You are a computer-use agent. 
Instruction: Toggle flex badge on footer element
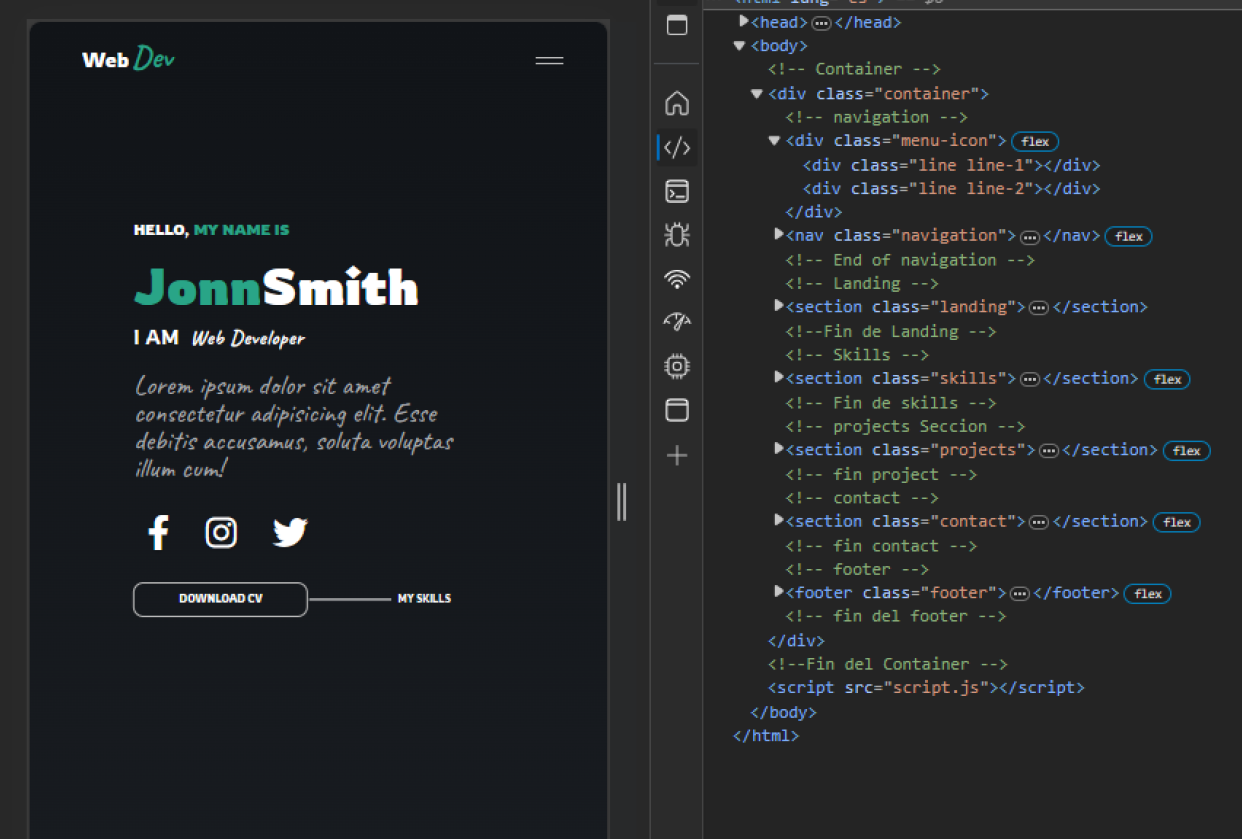(x=1148, y=594)
